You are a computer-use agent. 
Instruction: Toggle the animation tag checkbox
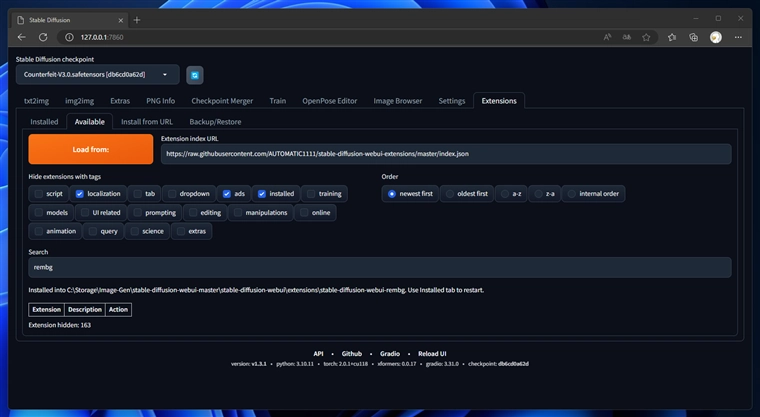point(39,231)
